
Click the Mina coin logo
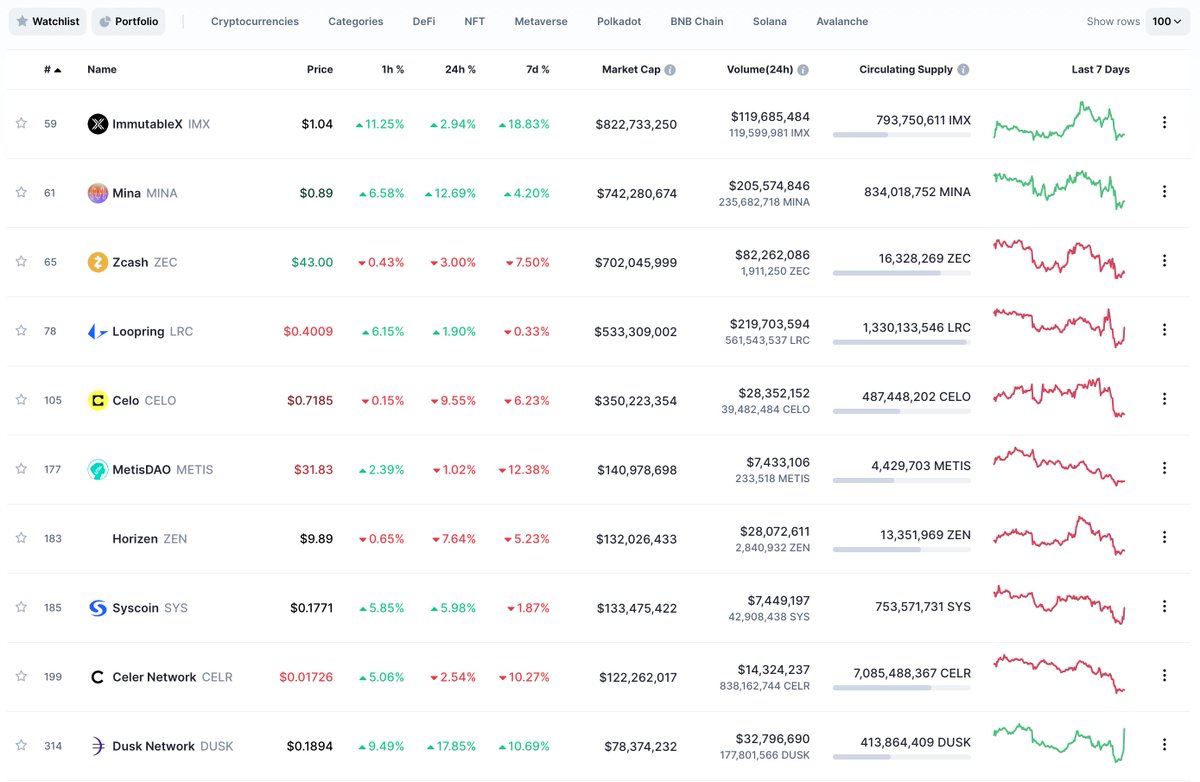(98, 193)
